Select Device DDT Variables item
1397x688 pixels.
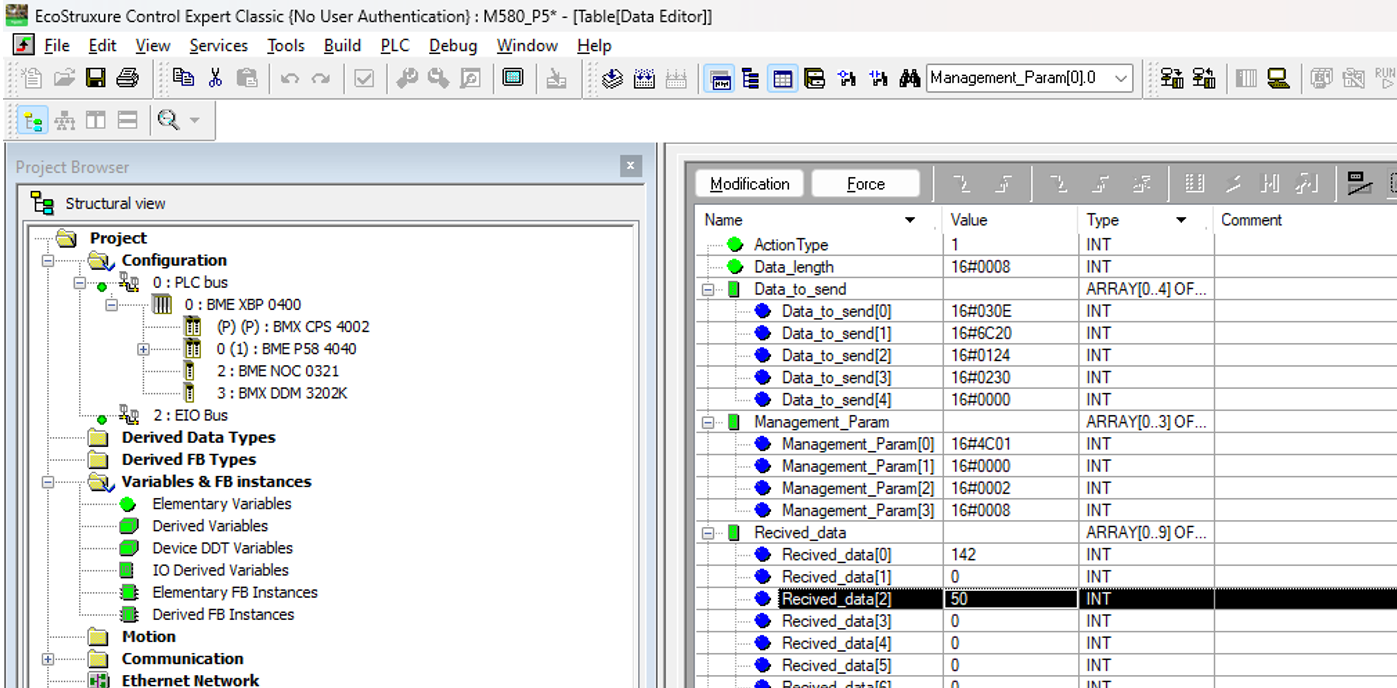(222, 548)
